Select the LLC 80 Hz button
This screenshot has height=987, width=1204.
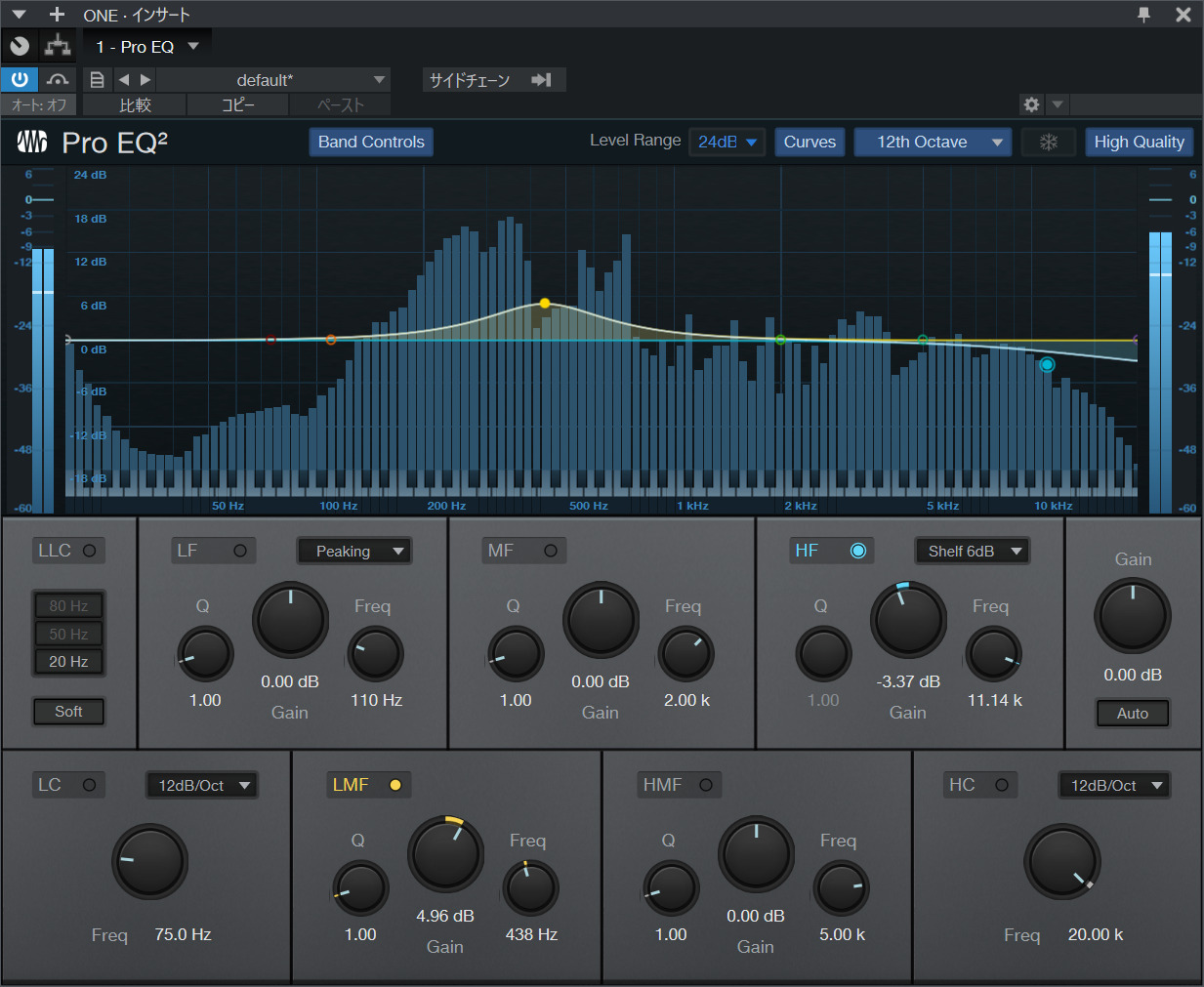[68, 606]
